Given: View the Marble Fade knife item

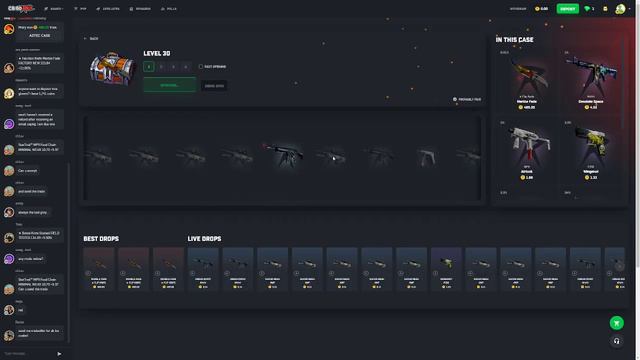Looking at the screenshot, I should coord(527,80).
